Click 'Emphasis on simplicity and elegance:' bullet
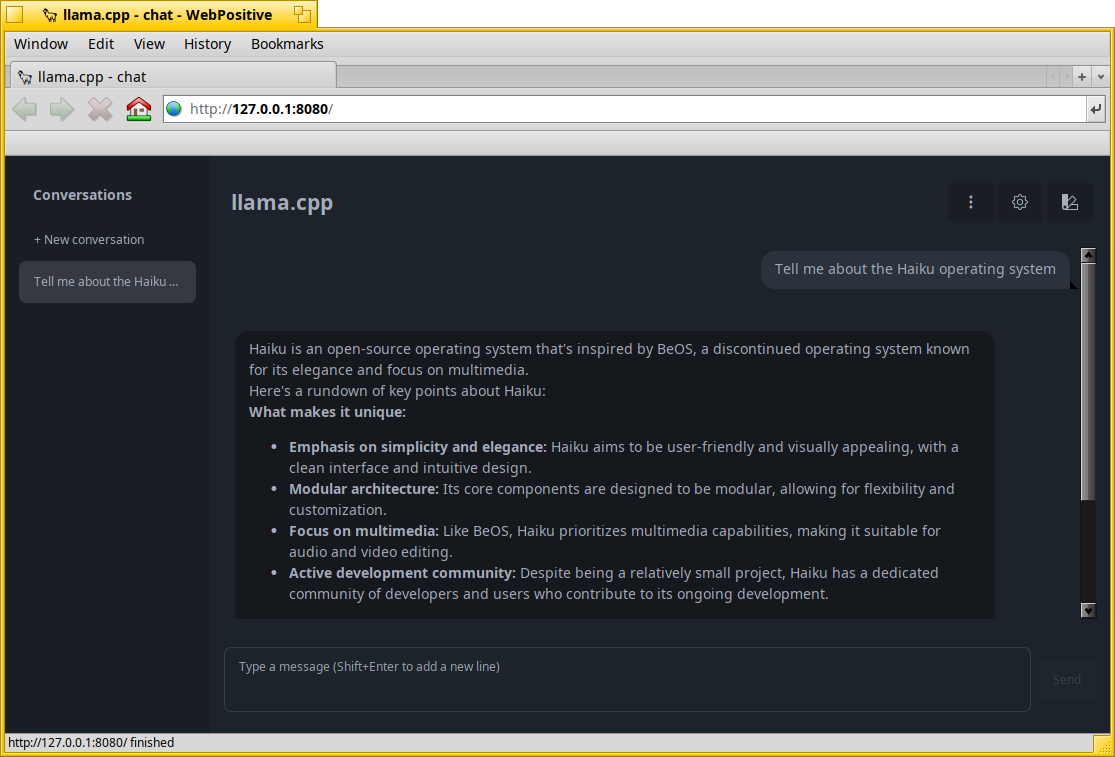 pyautogui.click(x=417, y=447)
